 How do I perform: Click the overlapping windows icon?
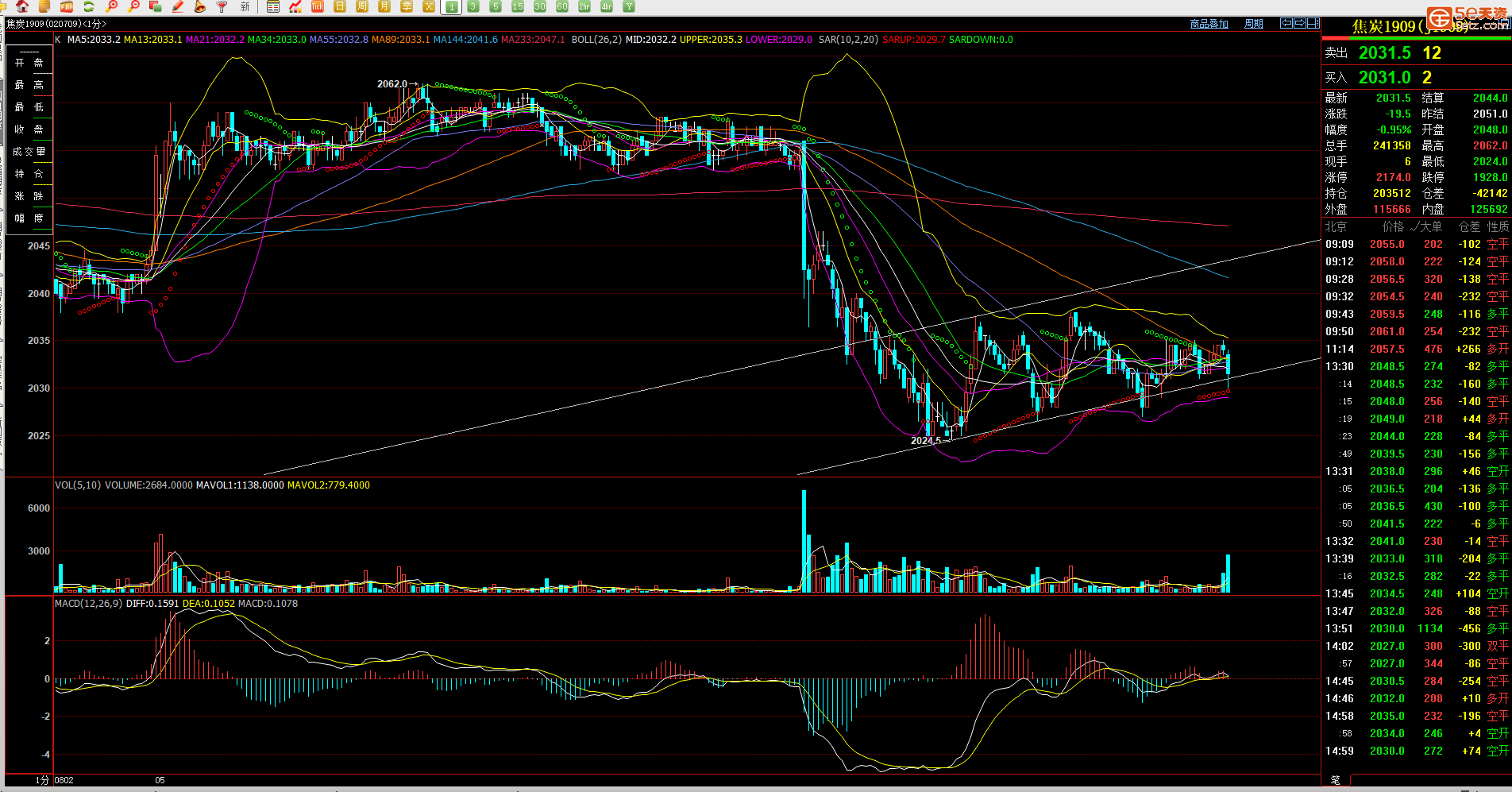(156, 6)
